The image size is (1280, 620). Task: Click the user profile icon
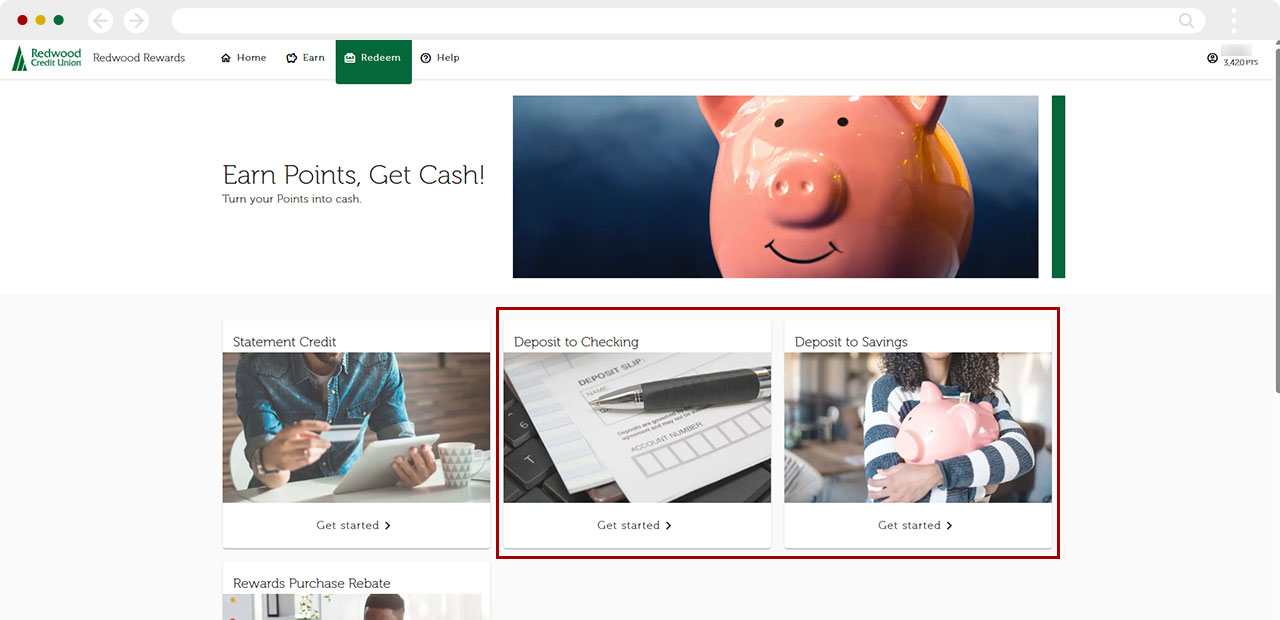point(1212,58)
